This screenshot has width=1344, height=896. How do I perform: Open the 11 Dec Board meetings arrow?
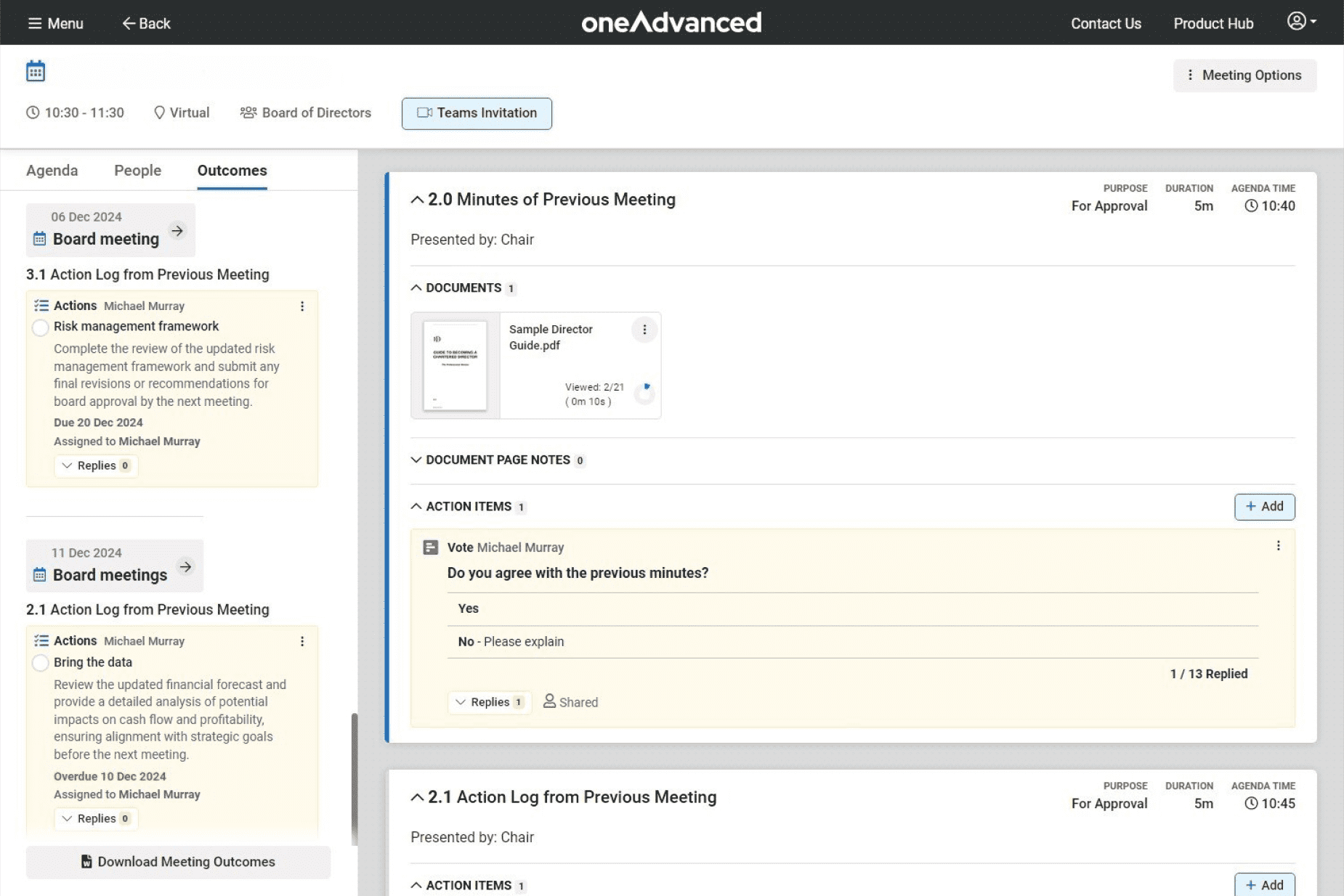coord(185,567)
